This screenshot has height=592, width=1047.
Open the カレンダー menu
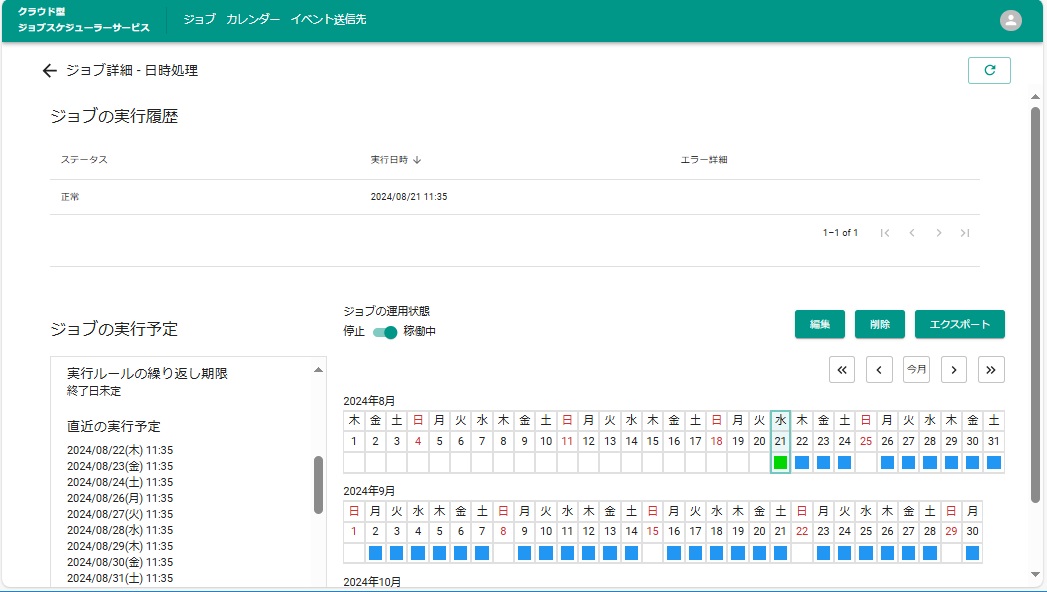coord(253,20)
